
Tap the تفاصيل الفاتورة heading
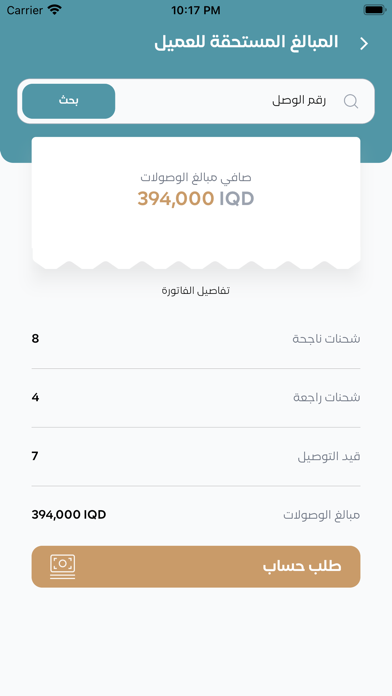pos(196,291)
